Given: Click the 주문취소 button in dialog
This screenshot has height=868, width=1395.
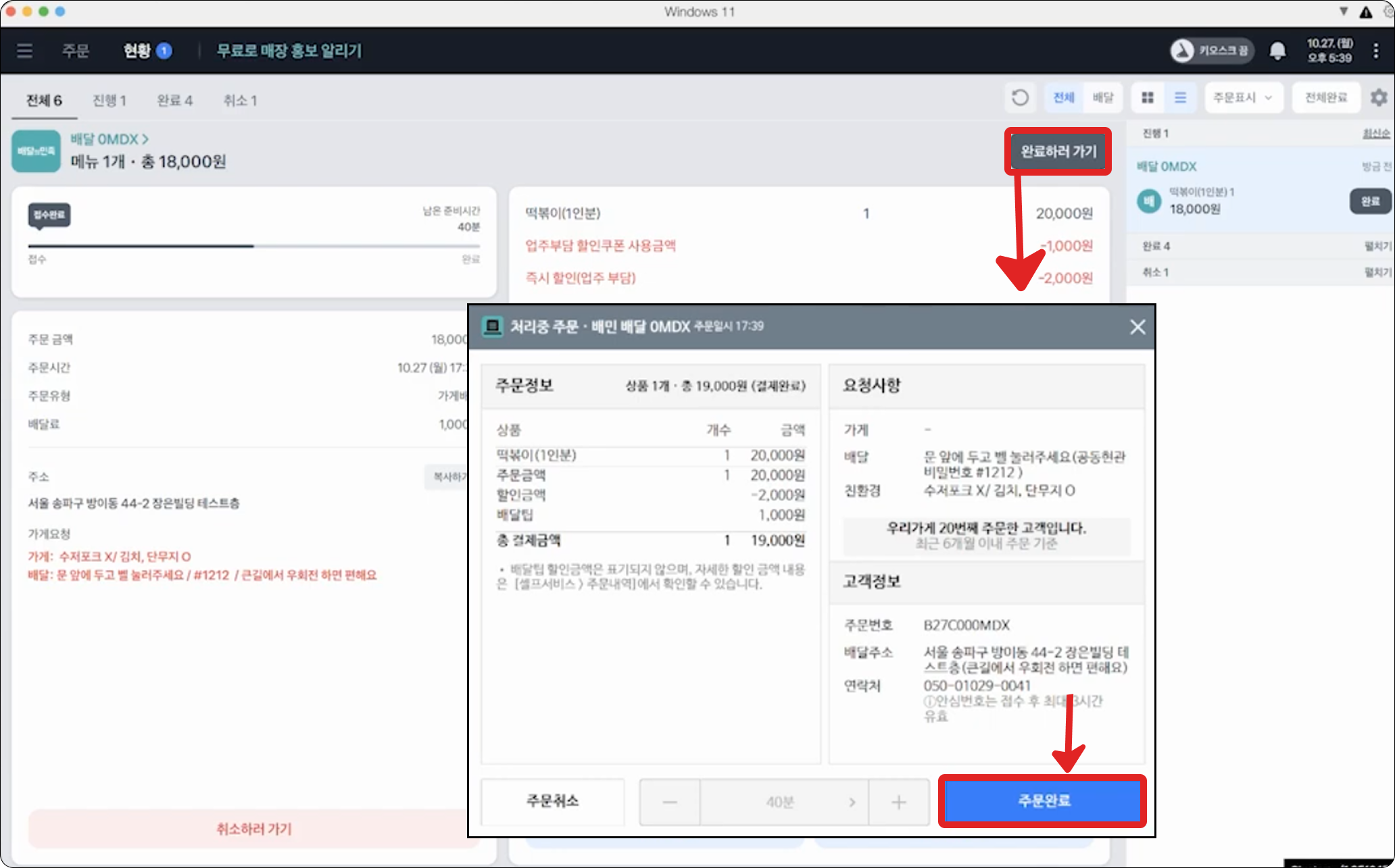Looking at the screenshot, I should point(552,801).
